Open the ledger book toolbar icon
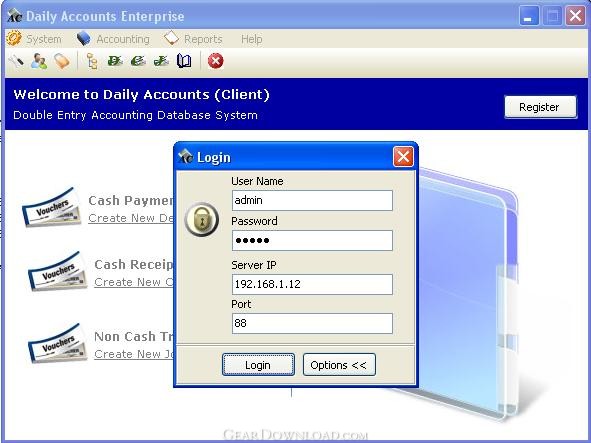 click(184, 61)
